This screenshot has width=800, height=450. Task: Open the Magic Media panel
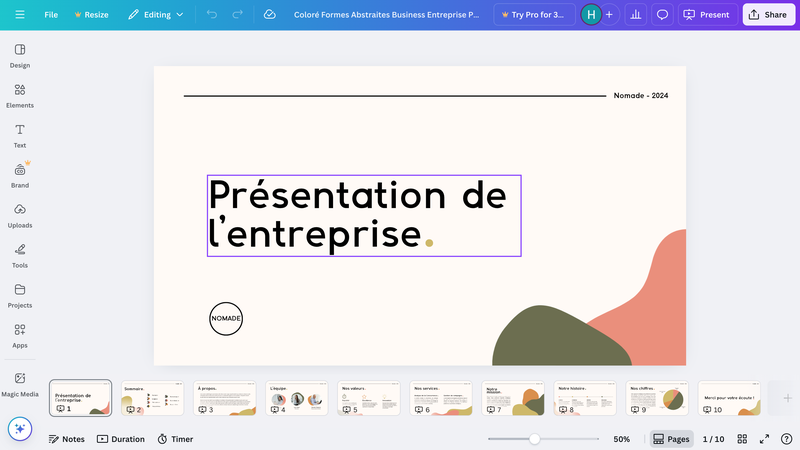(20, 385)
